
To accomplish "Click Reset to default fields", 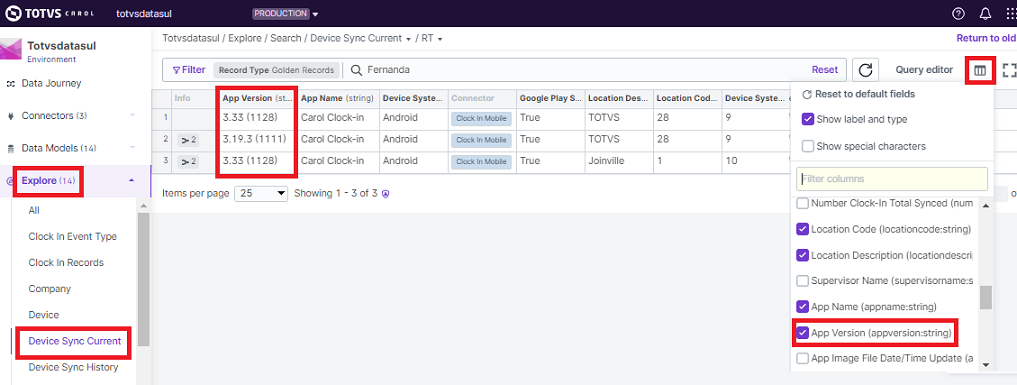I will tap(865, 94).
